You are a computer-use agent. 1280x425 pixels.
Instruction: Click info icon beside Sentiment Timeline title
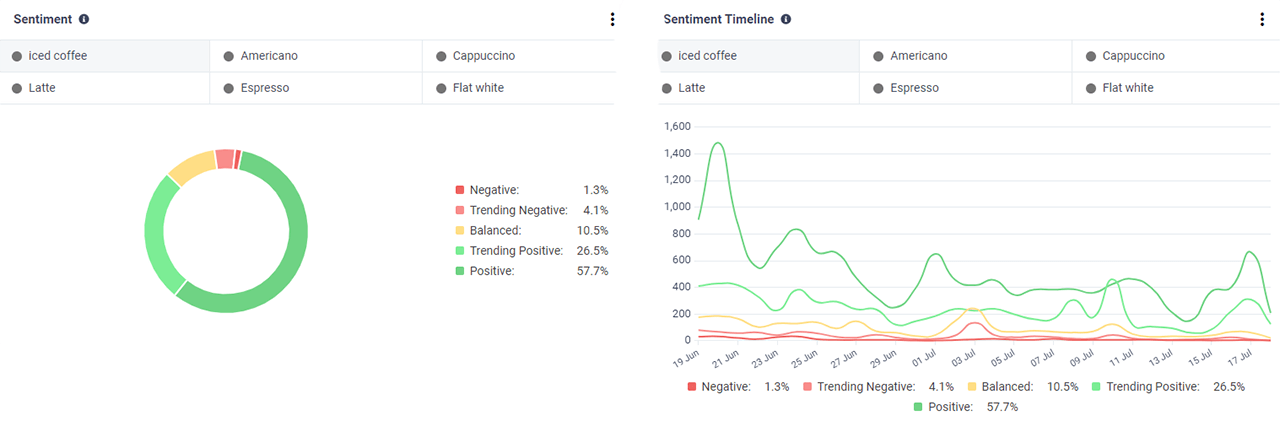point(786,19)
